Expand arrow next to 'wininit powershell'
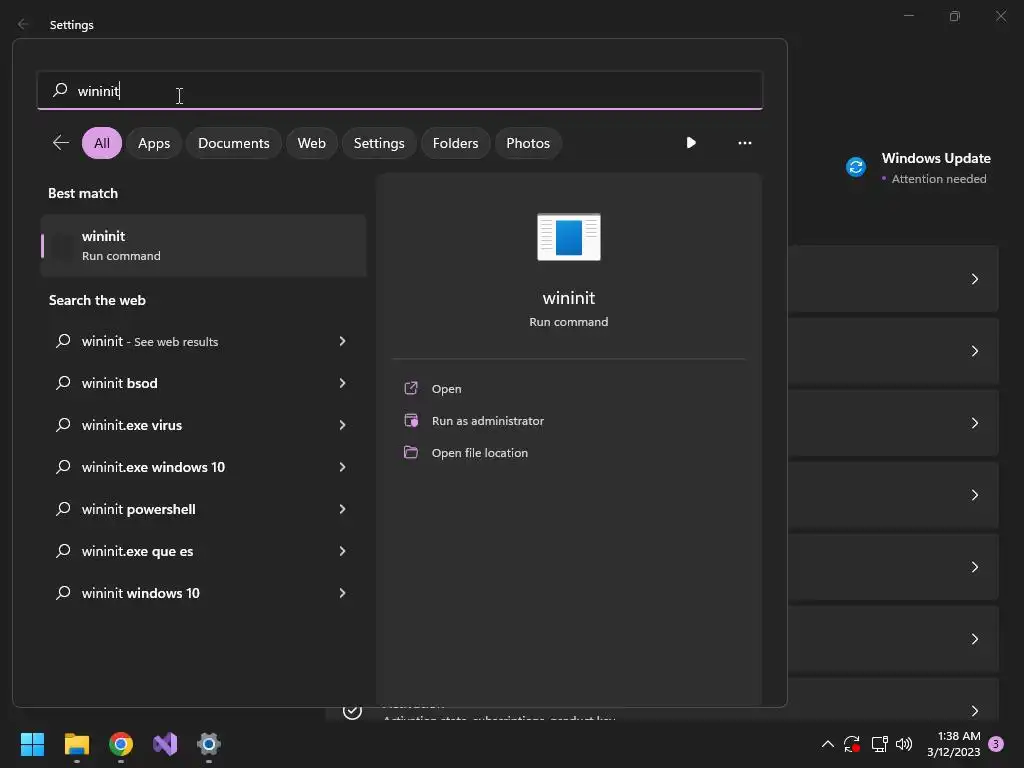This screenshot has height=768, width=1024. click(x=342, y=509)
